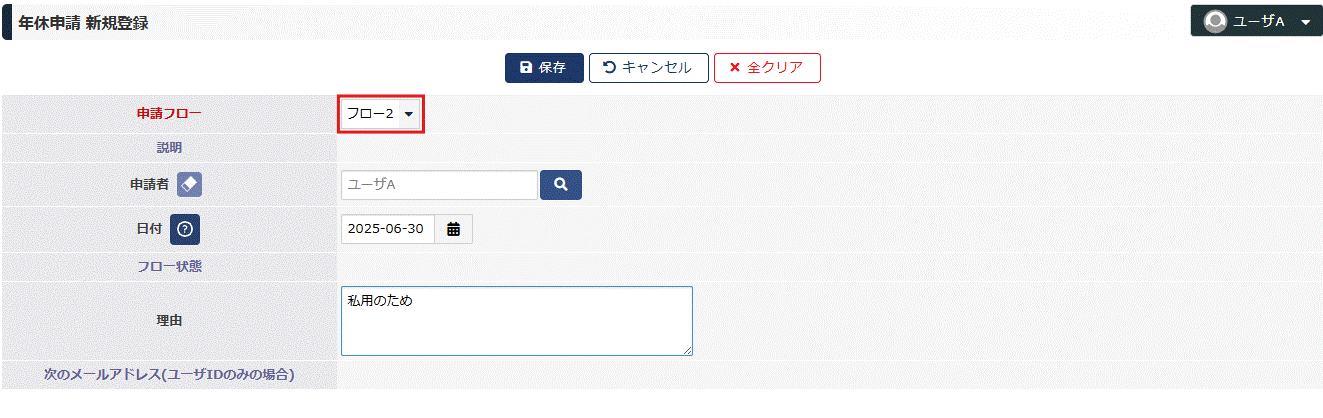Click the red X icon on 全クリア
The image size is (1323, 418).
(x=735, y=68)
